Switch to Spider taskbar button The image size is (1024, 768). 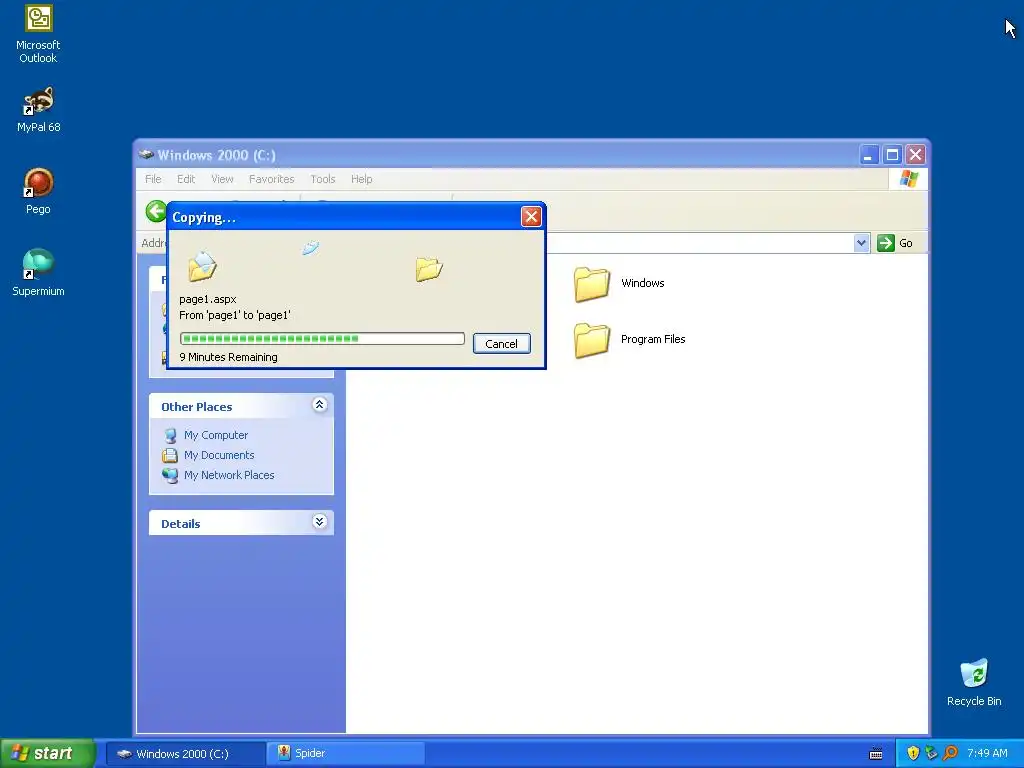point(346,754)
